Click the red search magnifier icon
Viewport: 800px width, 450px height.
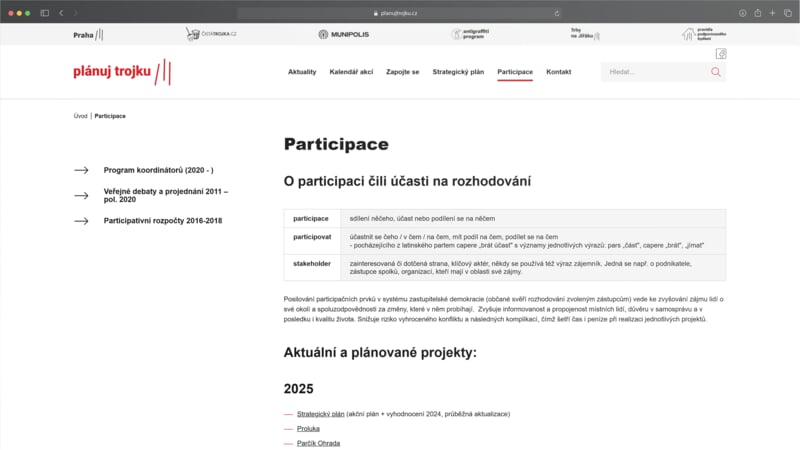pos(715,72)
